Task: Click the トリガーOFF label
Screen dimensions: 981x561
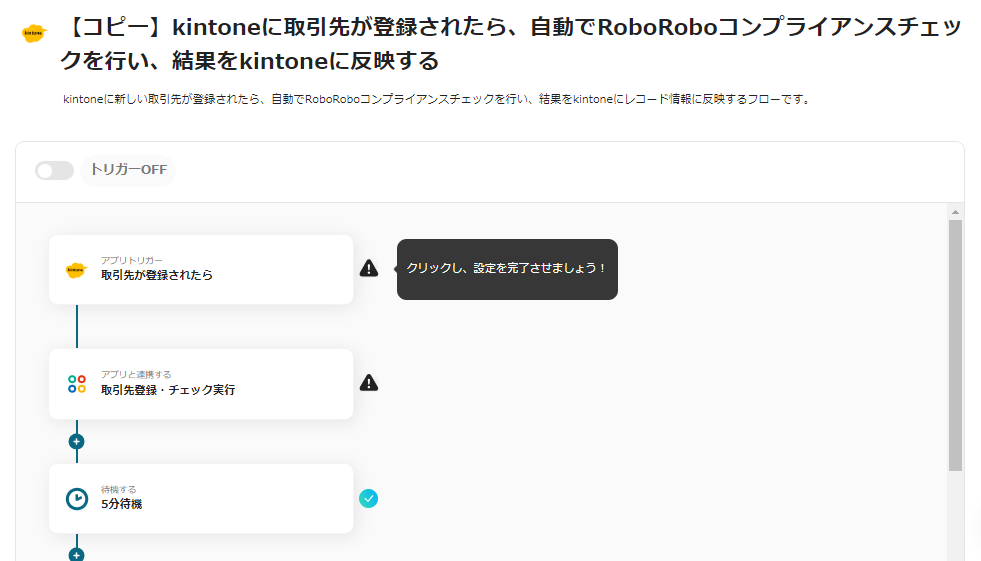Action: click(x=129, y=170)
